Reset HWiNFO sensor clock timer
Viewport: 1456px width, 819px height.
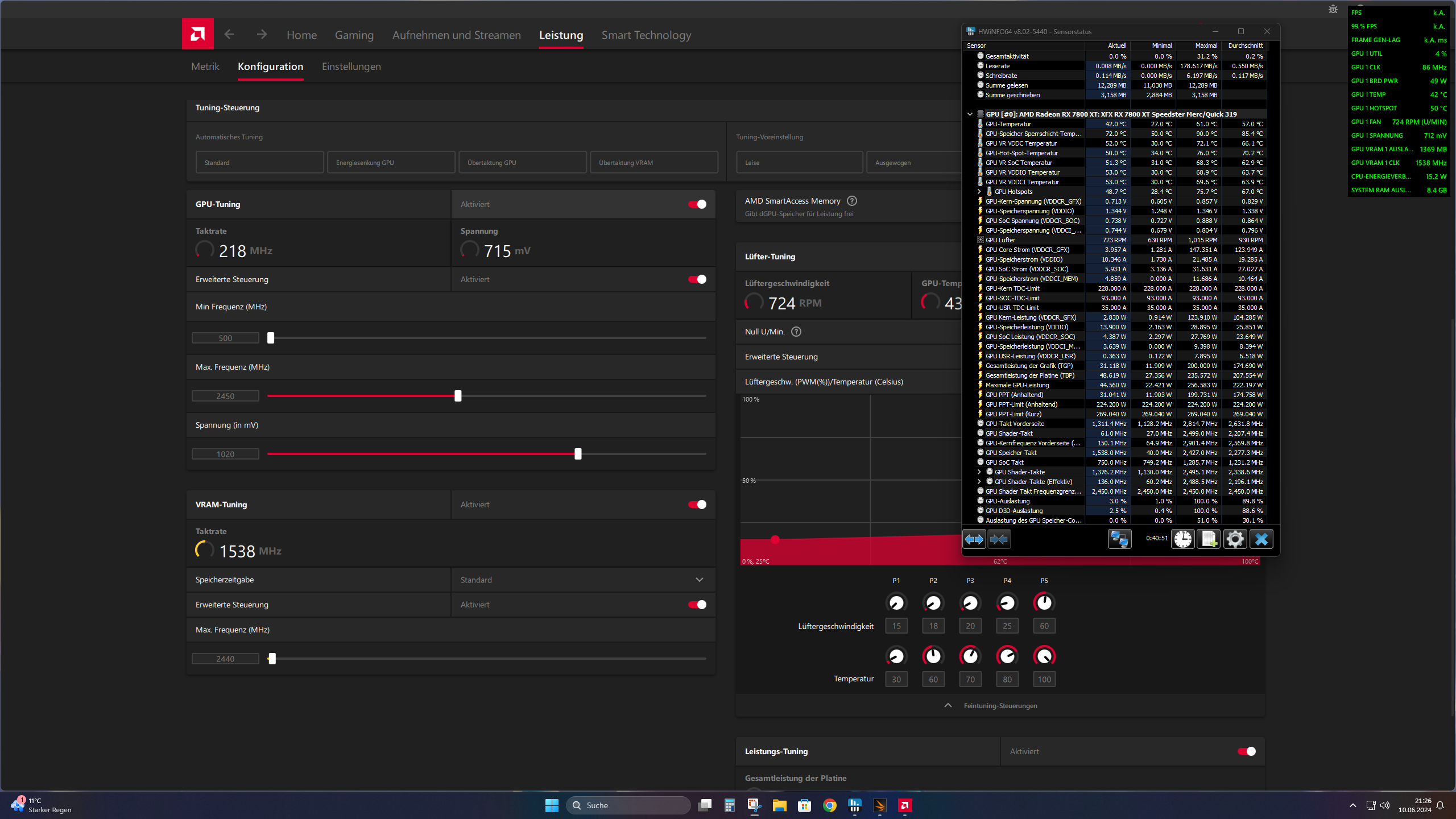pos(1183,539)
